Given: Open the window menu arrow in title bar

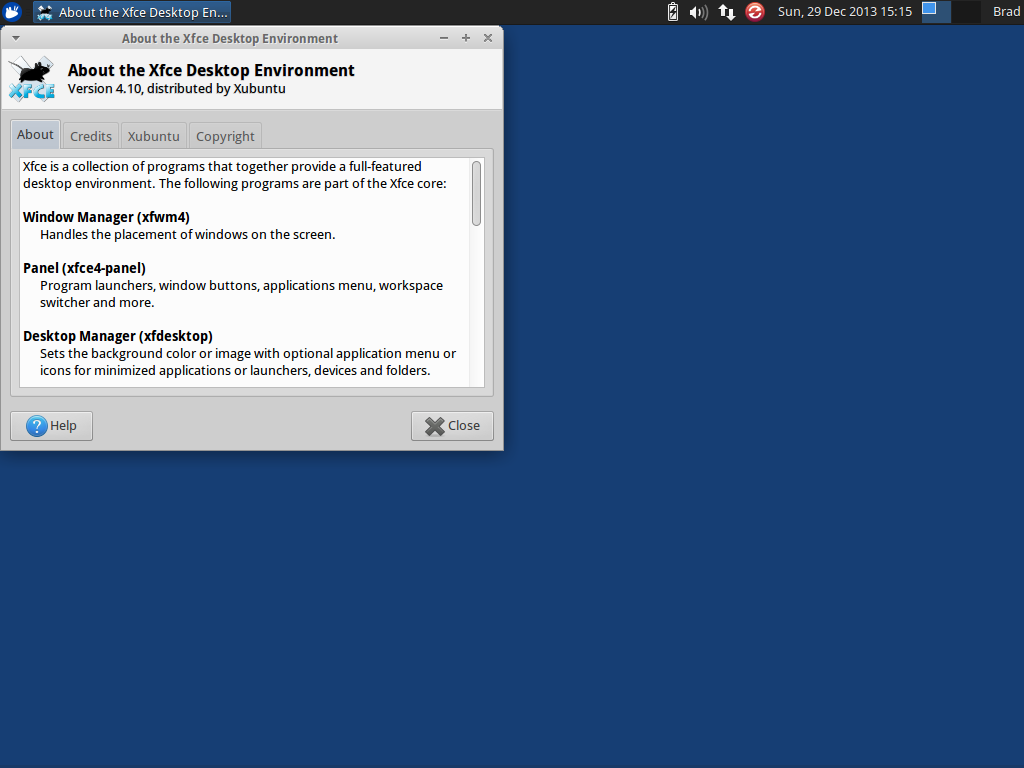Looking at the screenshot, I should tap(16, 39).
